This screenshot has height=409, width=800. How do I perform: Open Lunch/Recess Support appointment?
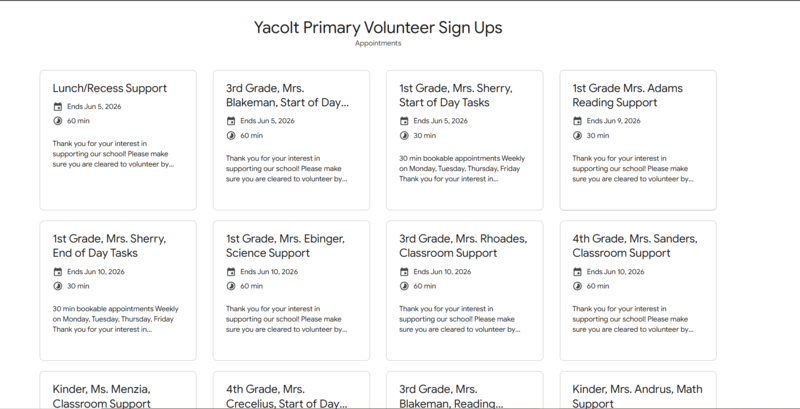(110, 88)
